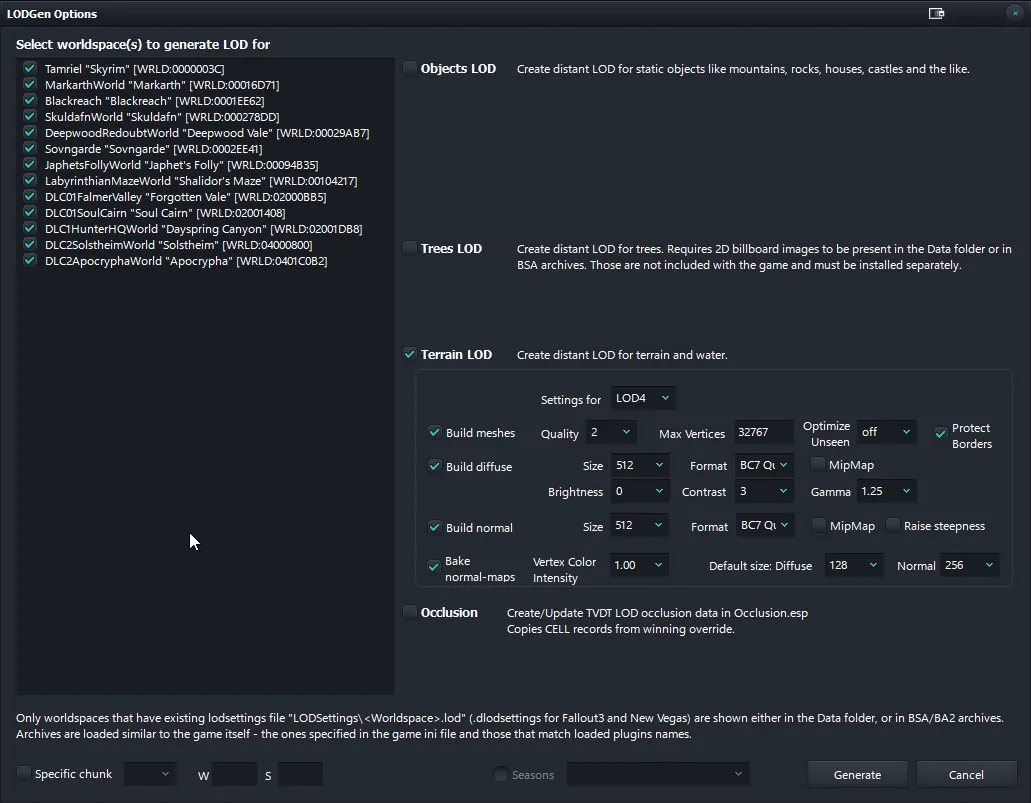1031x803 pixels.
Task: Open the diffuse Format BC7 dropdown
Action: pos(763,466)
